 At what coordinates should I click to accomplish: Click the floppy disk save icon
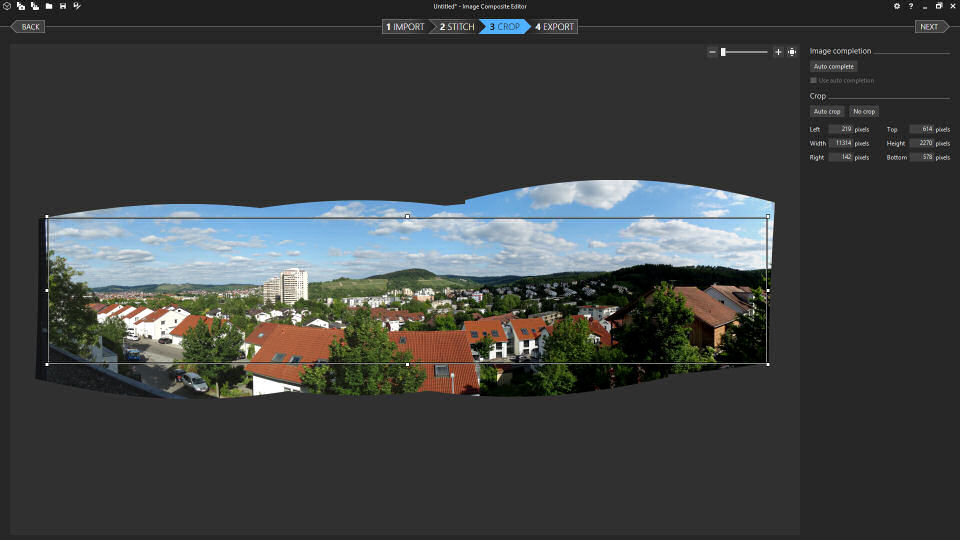click(x=63, y=6)
